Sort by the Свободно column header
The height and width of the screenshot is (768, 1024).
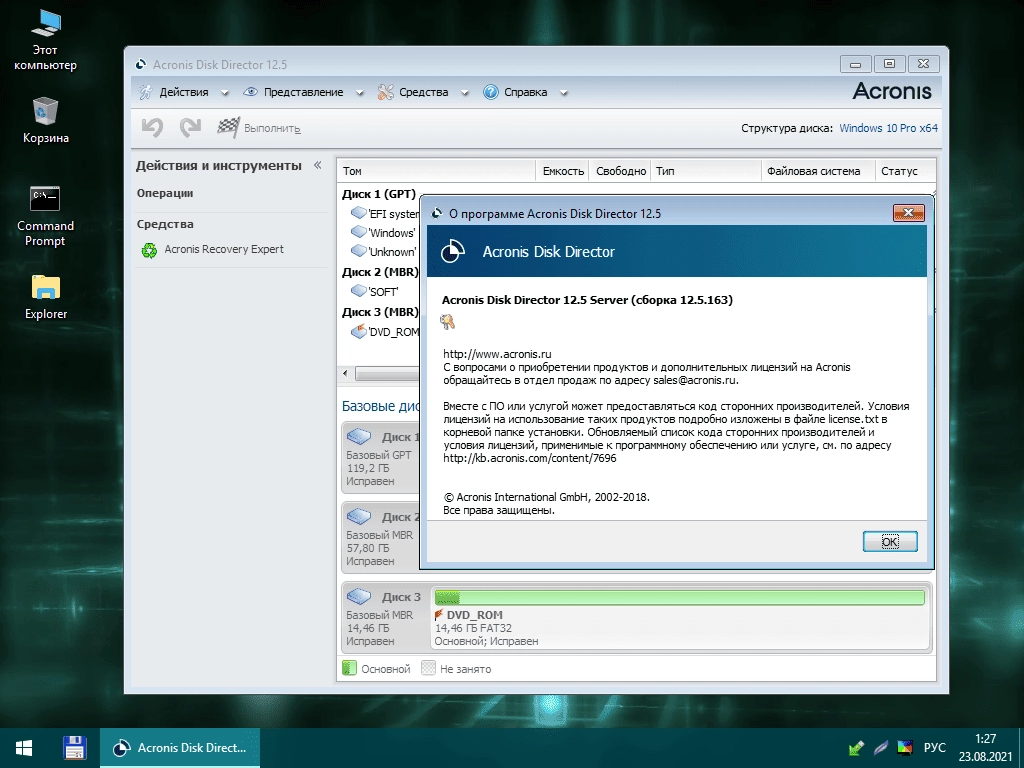pyautogui.click(x=620, y=171)
